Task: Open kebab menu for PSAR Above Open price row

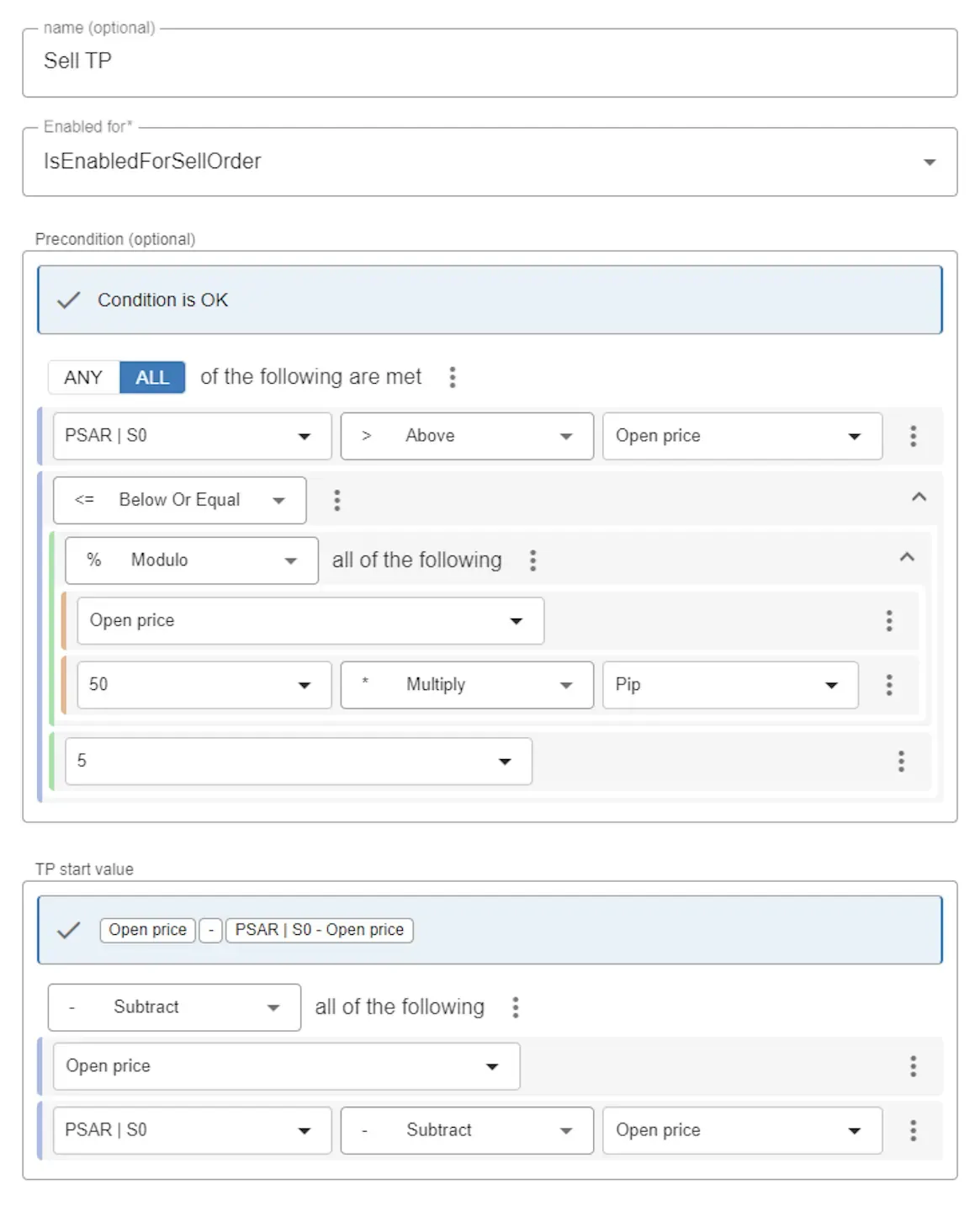Action: pyautogui.click(x=913, y=436)
